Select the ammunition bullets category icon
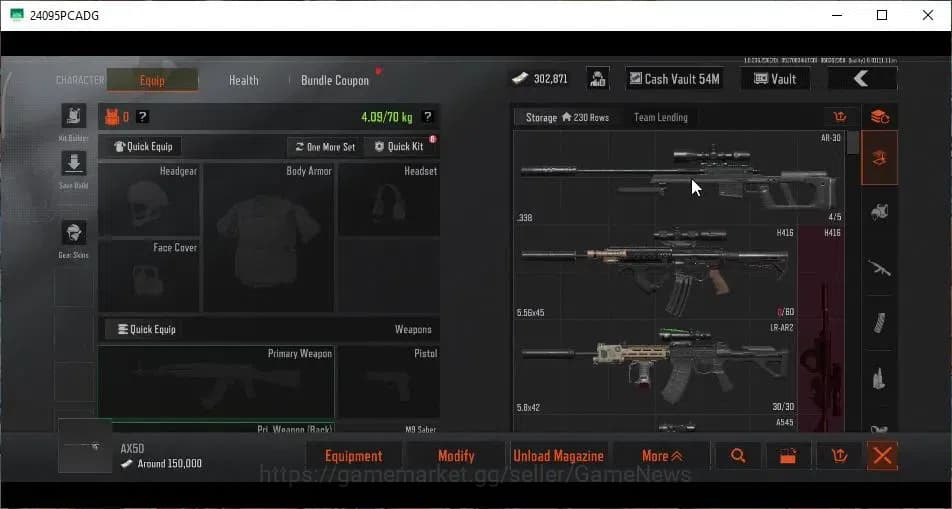This screenshot has width=952, height=509. pos(880,379)
